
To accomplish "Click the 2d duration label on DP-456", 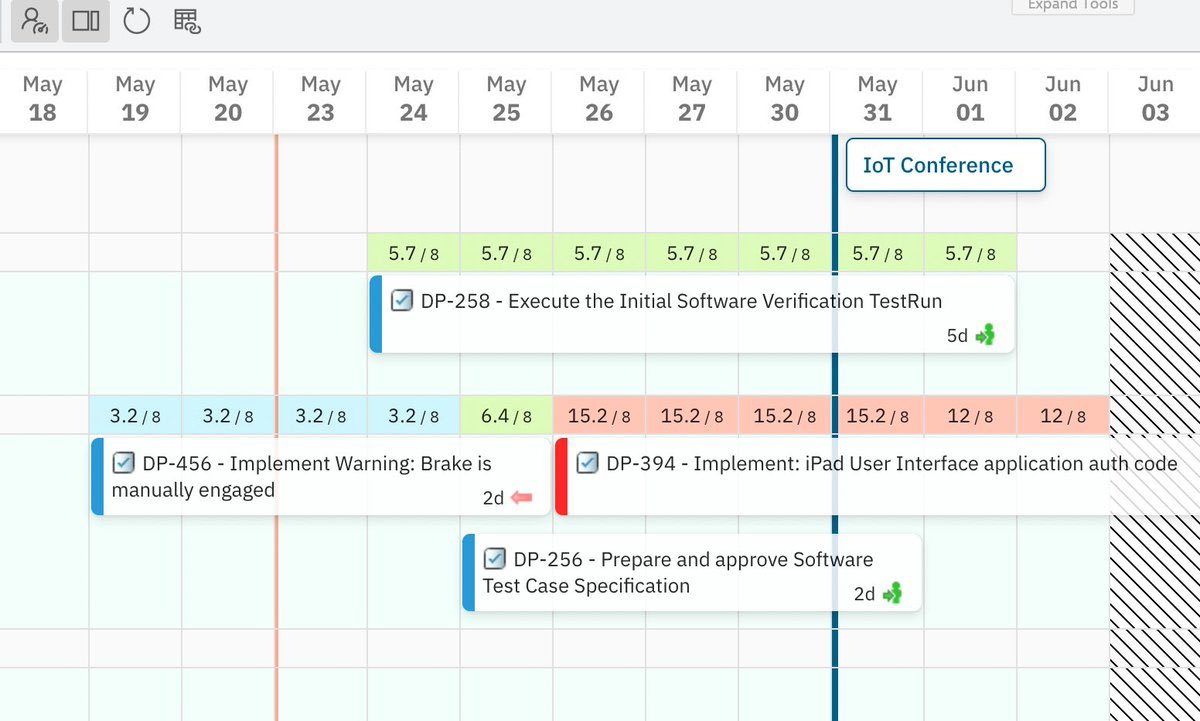I will (493, 497).
